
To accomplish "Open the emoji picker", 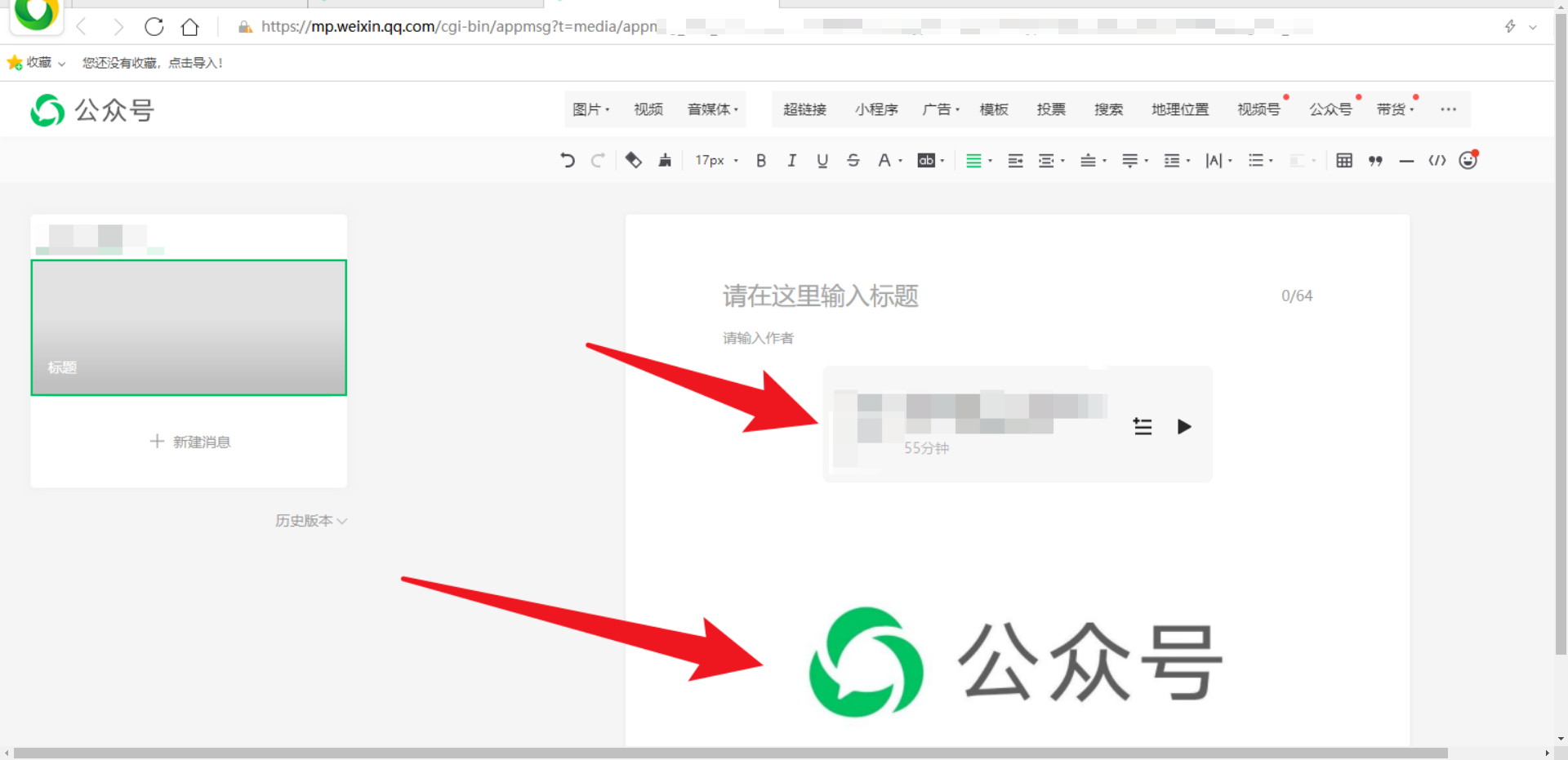I will coord(1468,160).
